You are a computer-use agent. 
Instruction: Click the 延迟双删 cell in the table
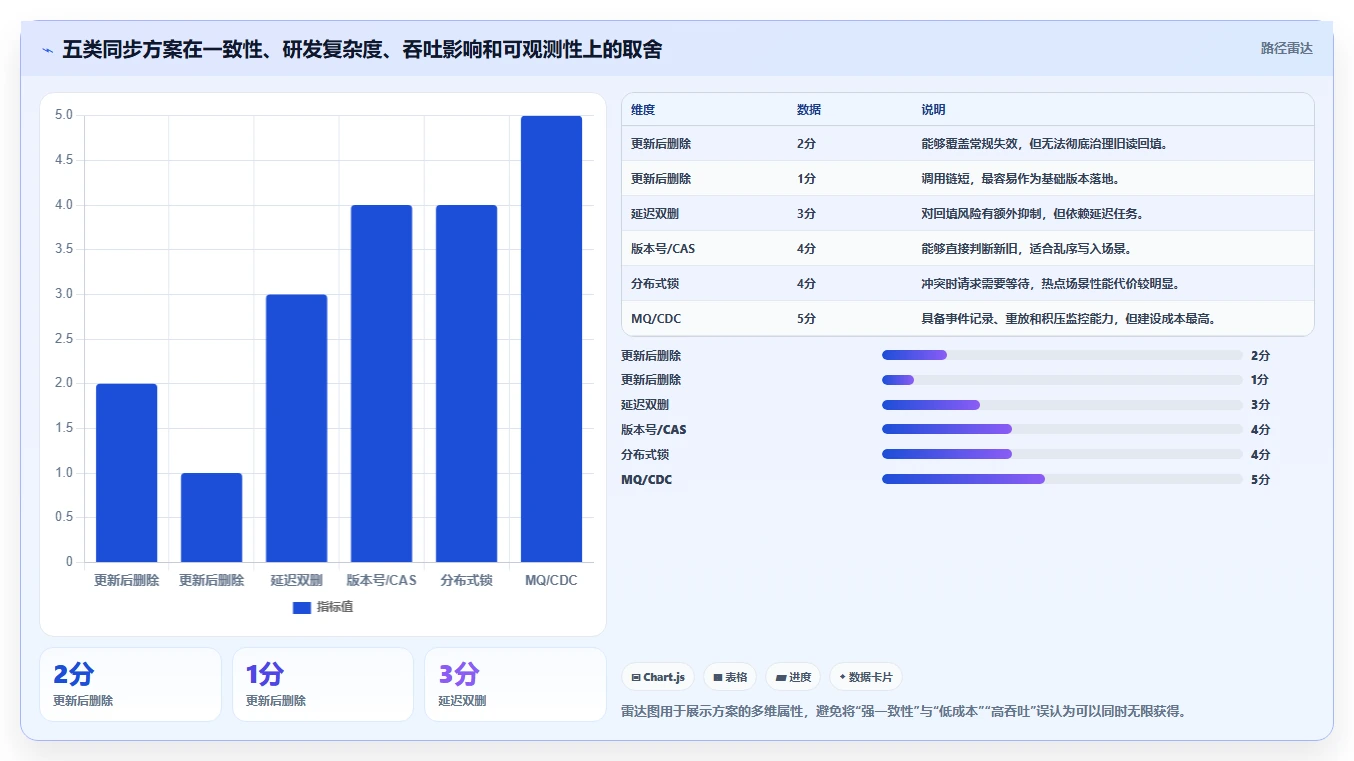[x=655, y=214]
